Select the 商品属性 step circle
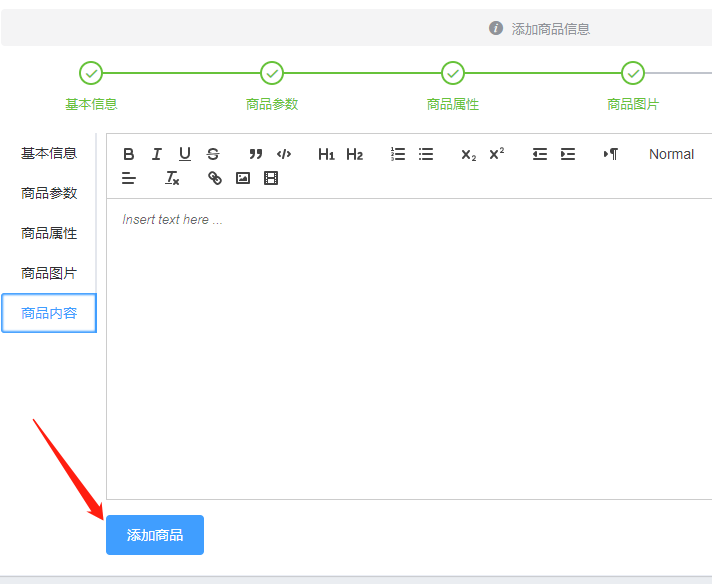 coord(453,73)
